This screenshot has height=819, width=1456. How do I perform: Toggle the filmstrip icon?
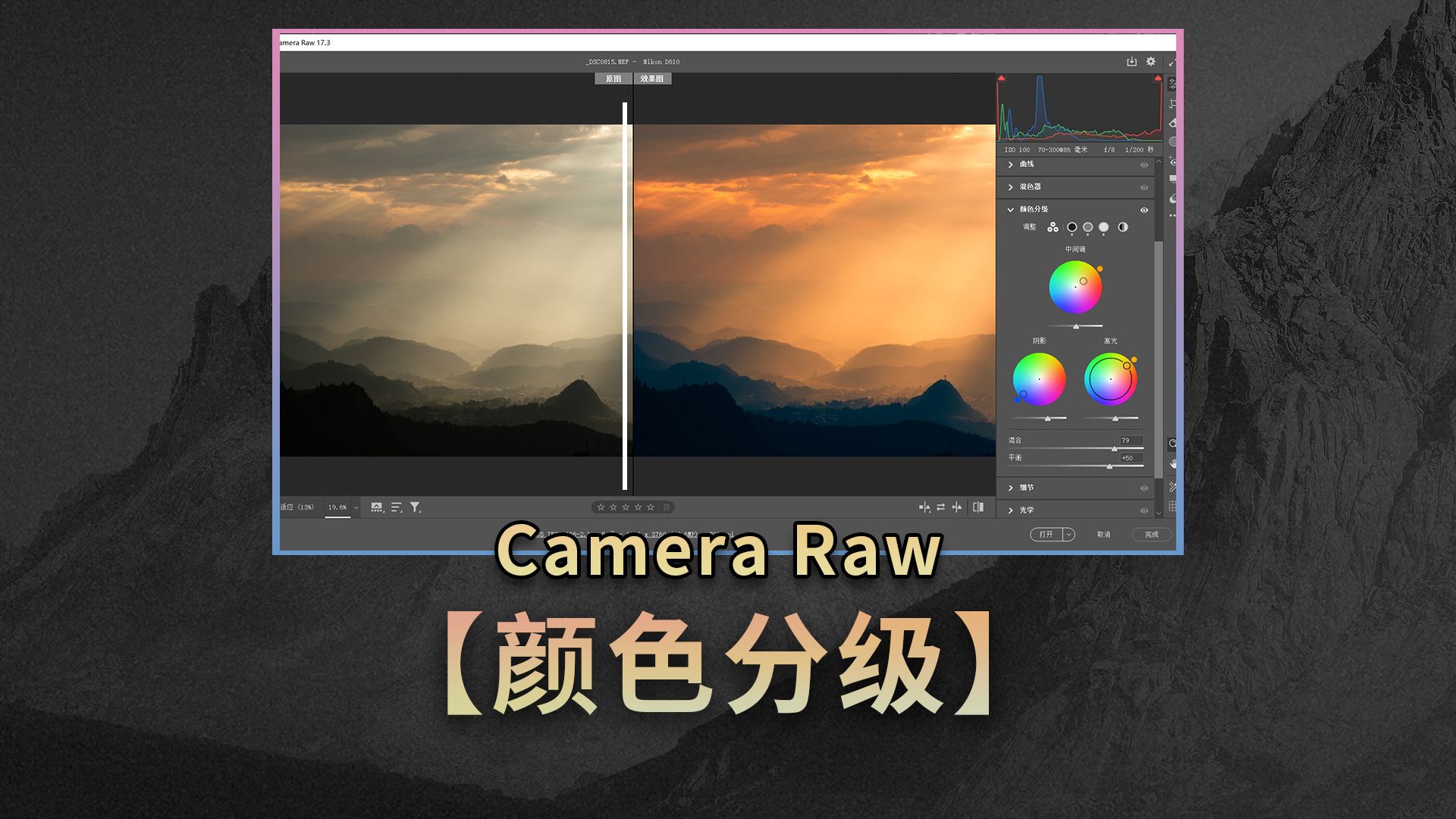pyautogui.click(x=377, y=507)
